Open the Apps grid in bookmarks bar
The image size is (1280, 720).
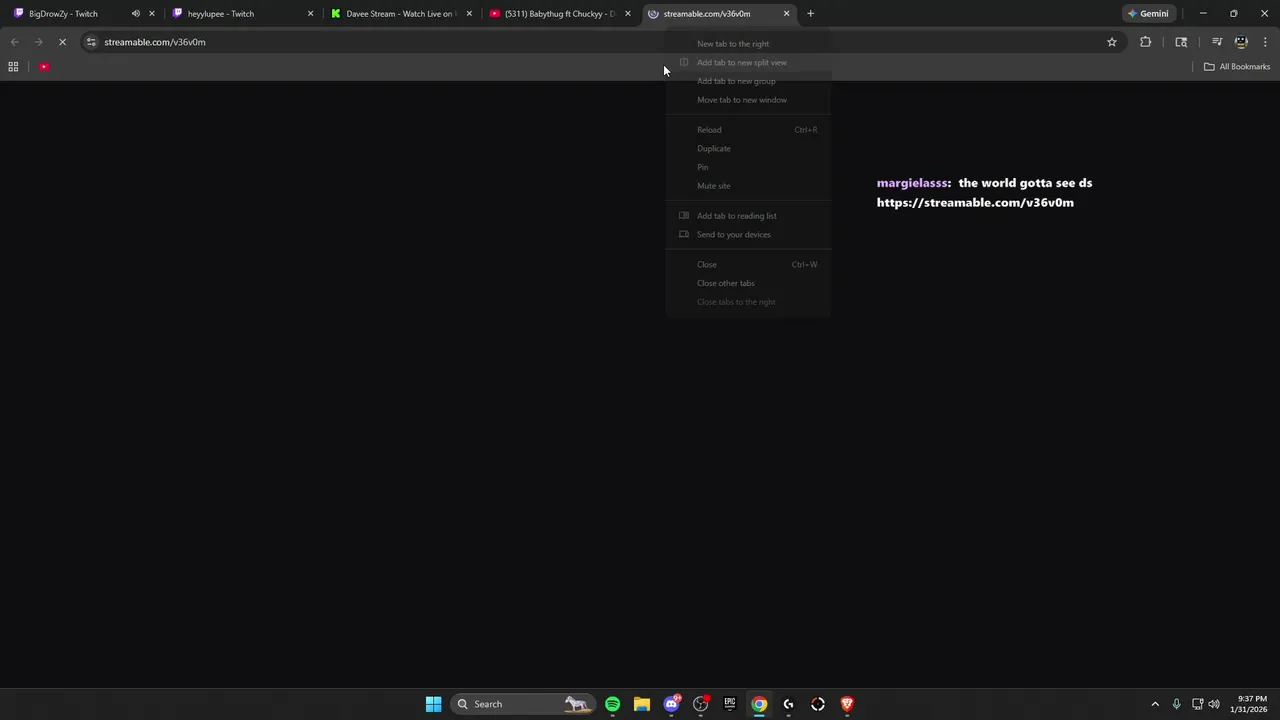click(13, 67)
